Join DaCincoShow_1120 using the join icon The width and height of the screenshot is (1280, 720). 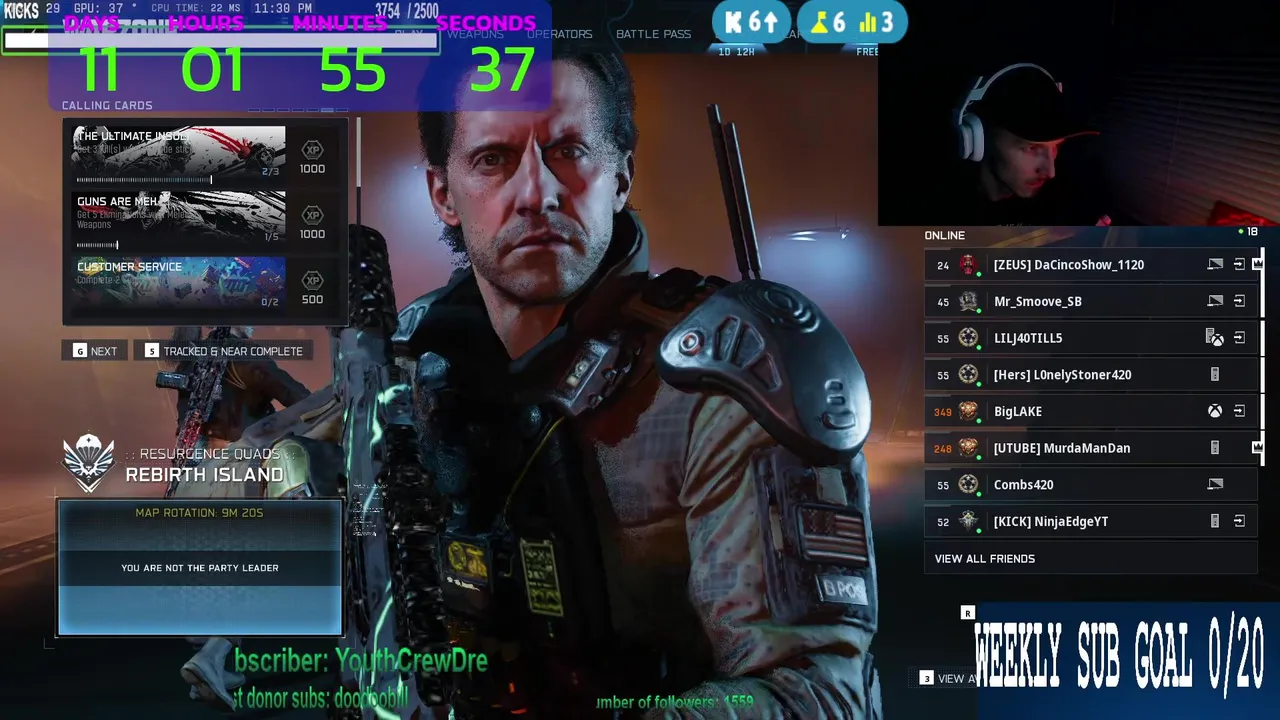(x=1239, y=265)
